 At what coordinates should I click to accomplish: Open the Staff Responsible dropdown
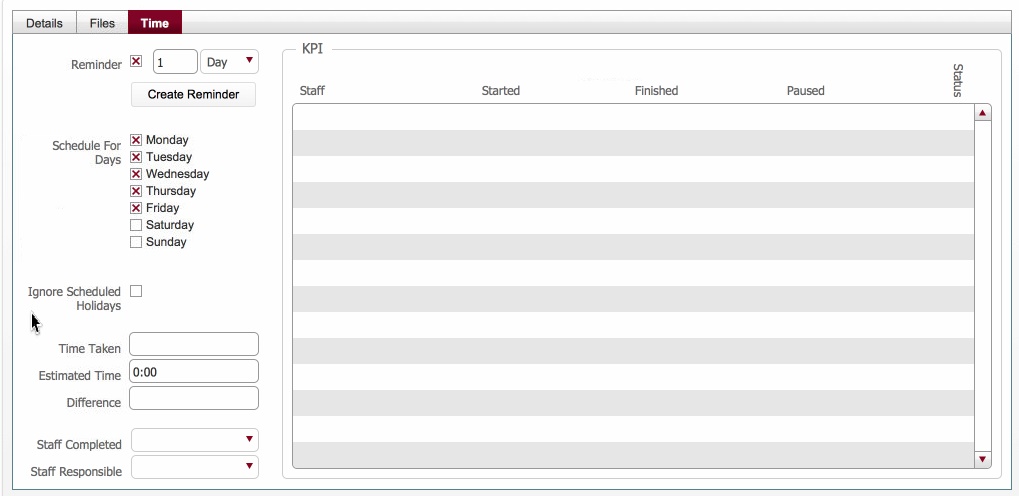pos(195,467)
